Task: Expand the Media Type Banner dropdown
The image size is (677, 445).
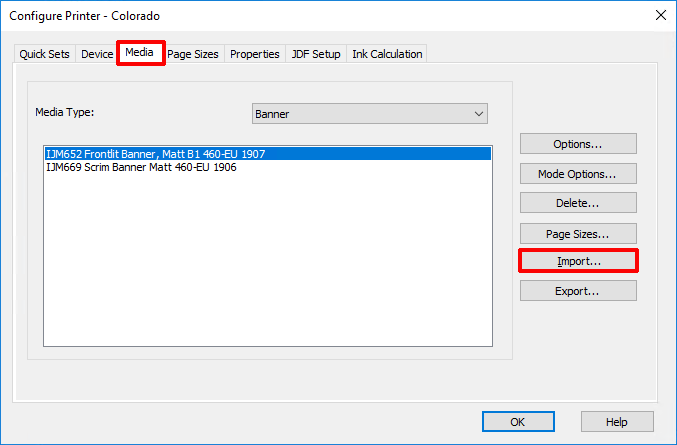Action: (x=370, y=114)
